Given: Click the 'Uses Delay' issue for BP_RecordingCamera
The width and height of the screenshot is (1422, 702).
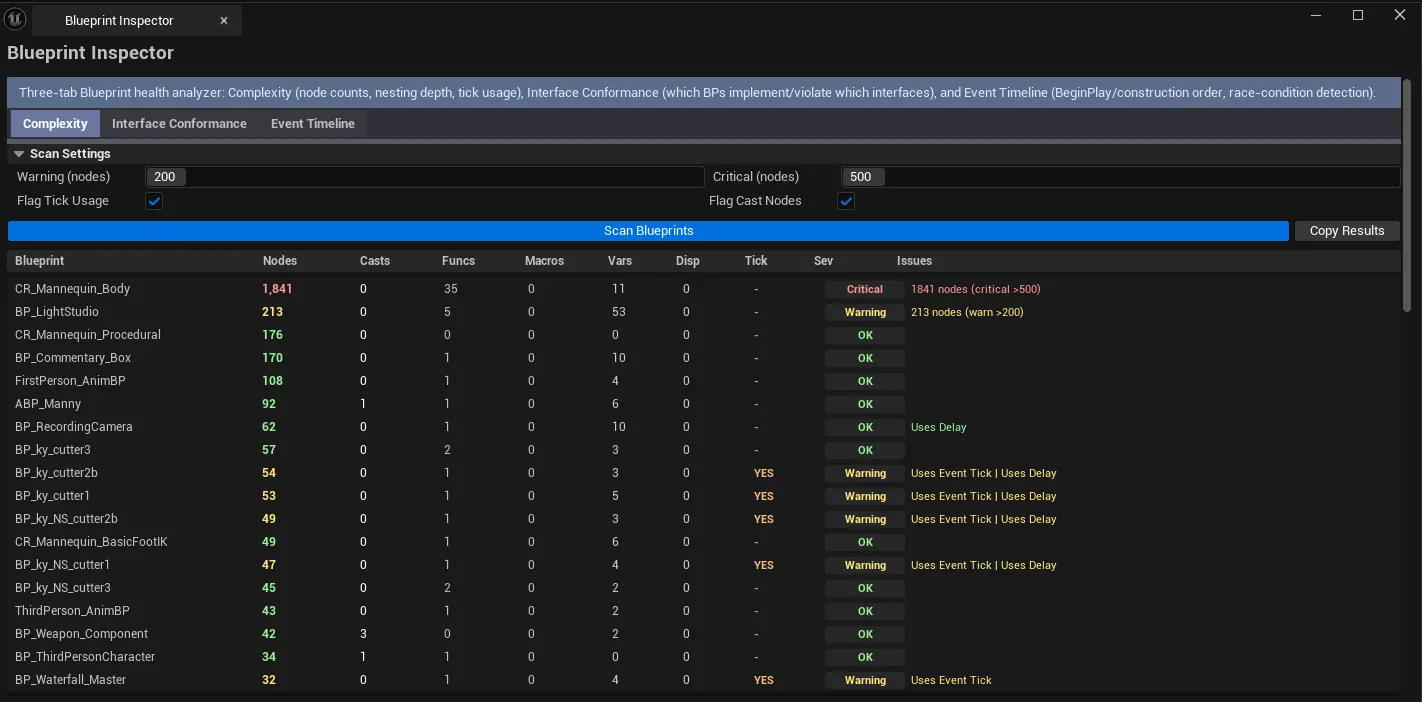Looking at the screenshot, I should pos(938,427).
